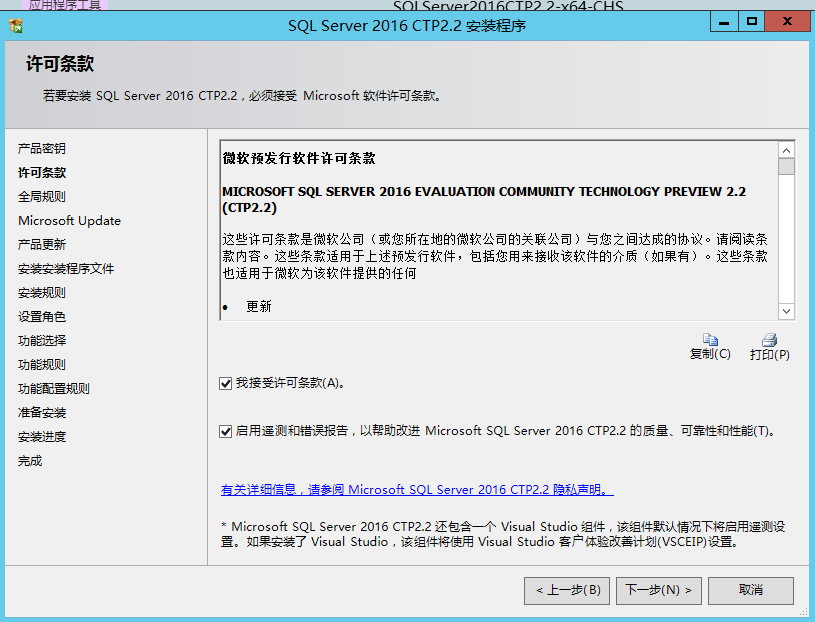Maximize the SQL Server setup window
The height and width of the screenshot is (622, 815).
tap(752, 22)
